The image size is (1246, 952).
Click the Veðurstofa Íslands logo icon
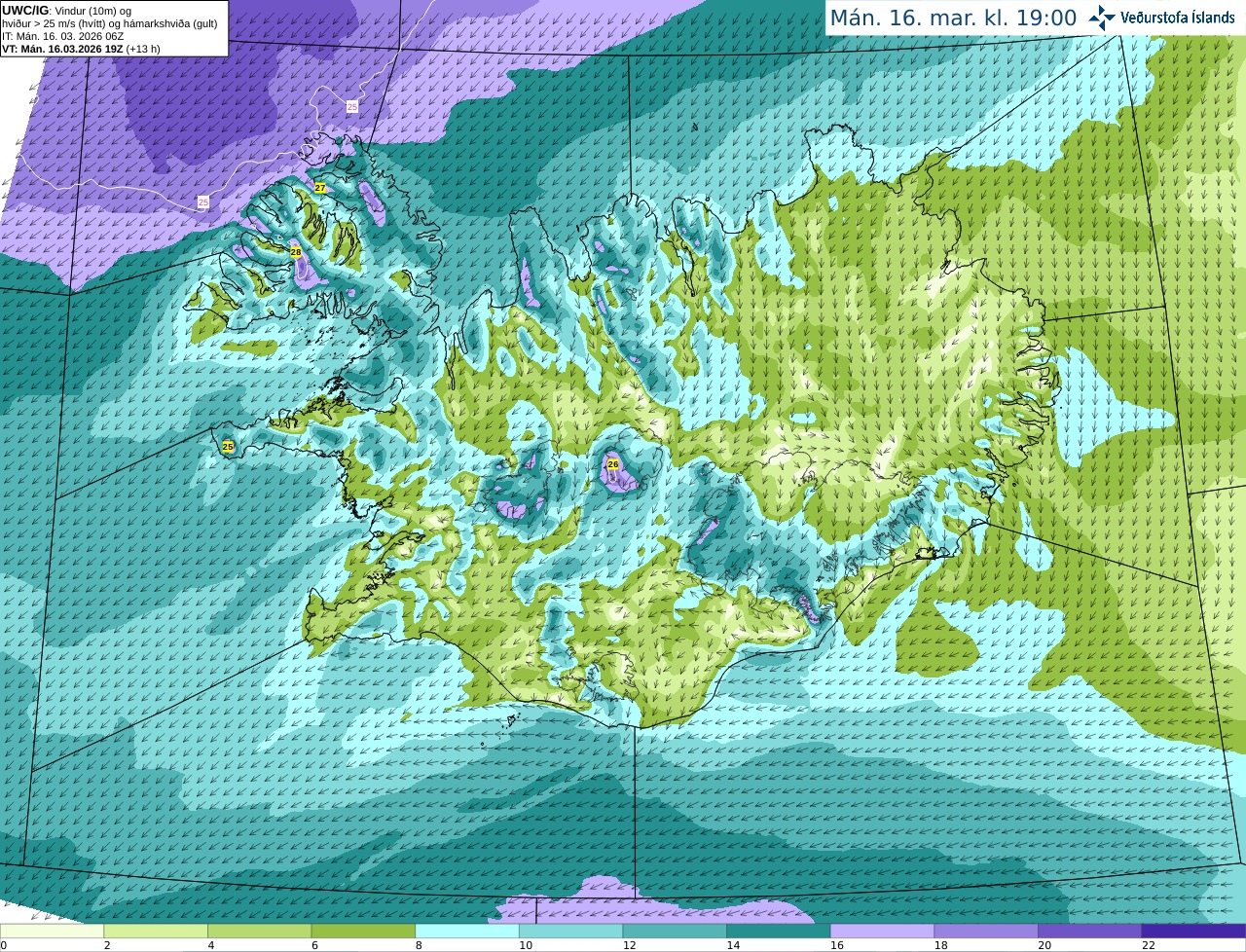(1101, 18)
